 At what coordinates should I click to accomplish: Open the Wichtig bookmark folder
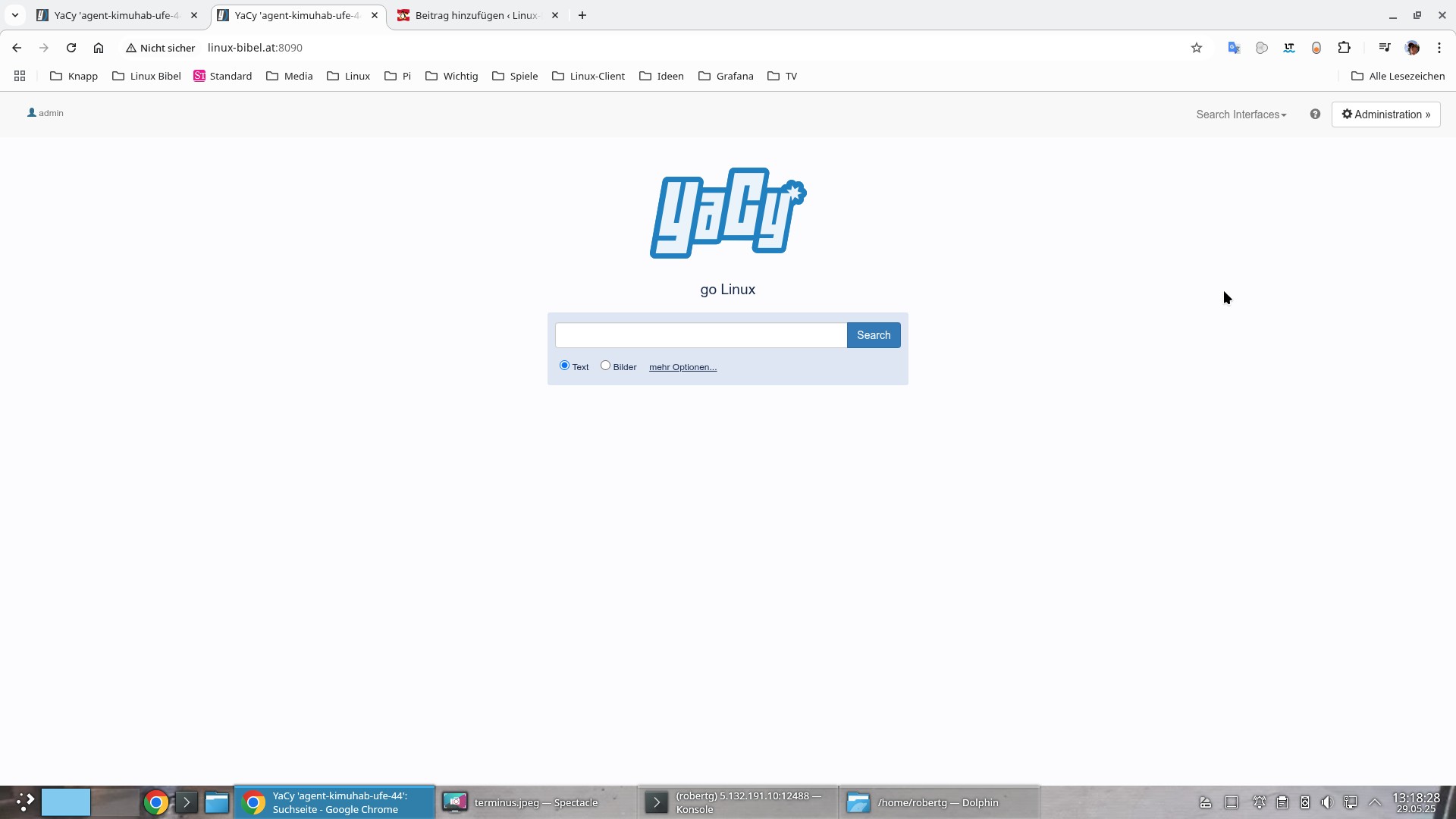coord(452,76)
